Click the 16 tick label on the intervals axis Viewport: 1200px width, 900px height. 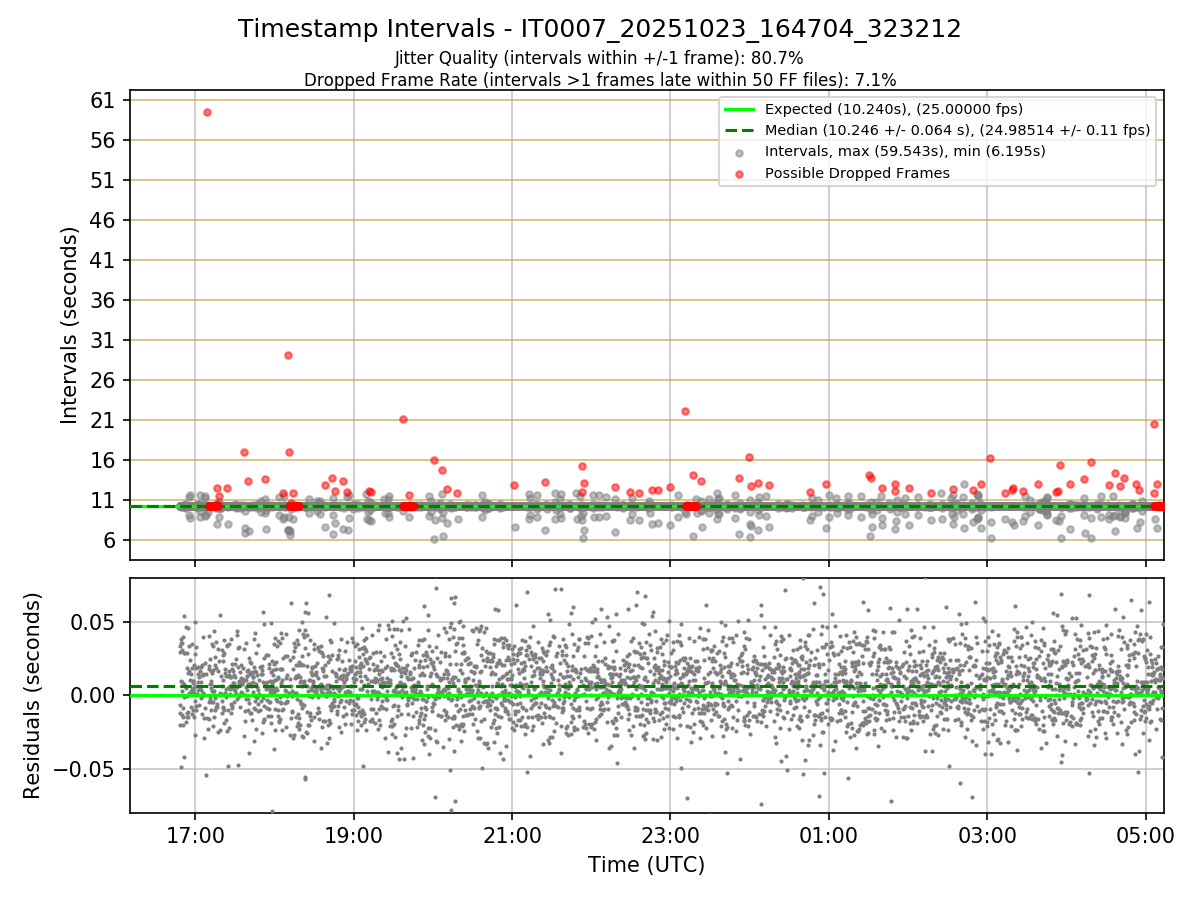105,460
